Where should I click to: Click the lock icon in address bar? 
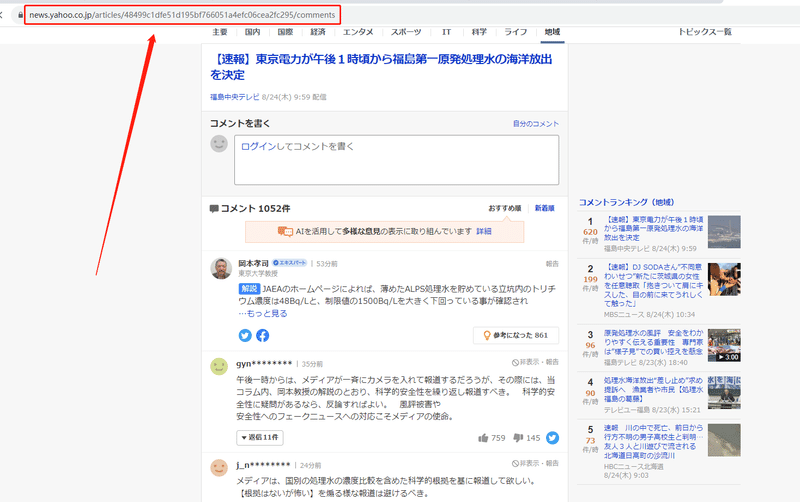pos(20,15)
